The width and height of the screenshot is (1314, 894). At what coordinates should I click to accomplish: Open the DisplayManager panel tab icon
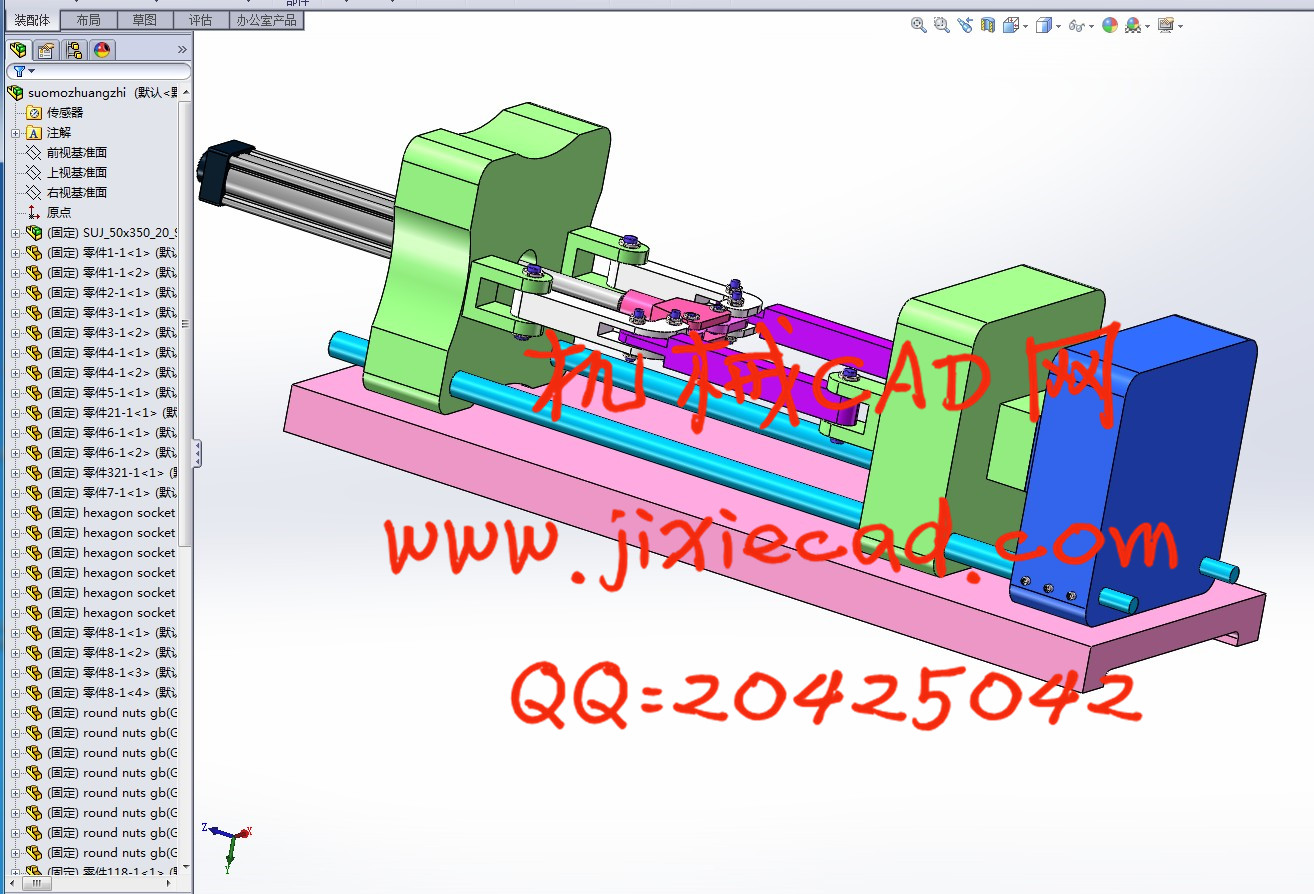pyautogui.click(x=102, y=50)
